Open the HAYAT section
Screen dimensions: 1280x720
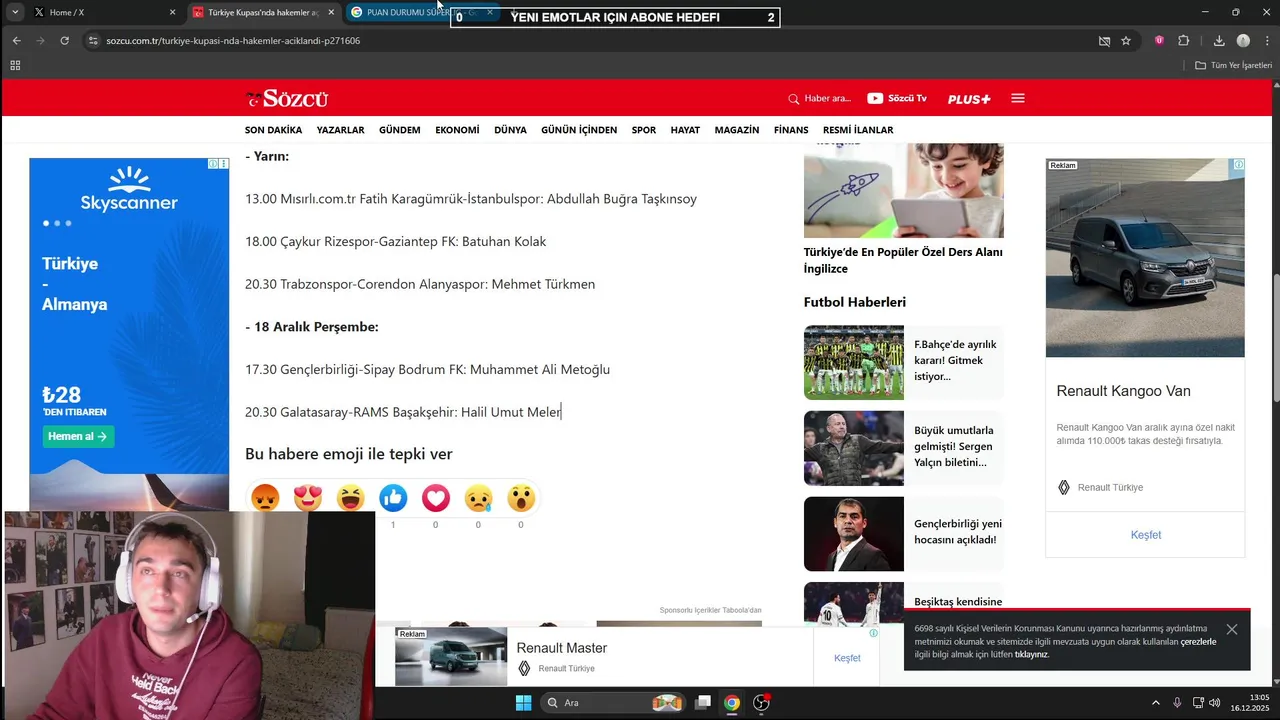[x=685, y=130]
